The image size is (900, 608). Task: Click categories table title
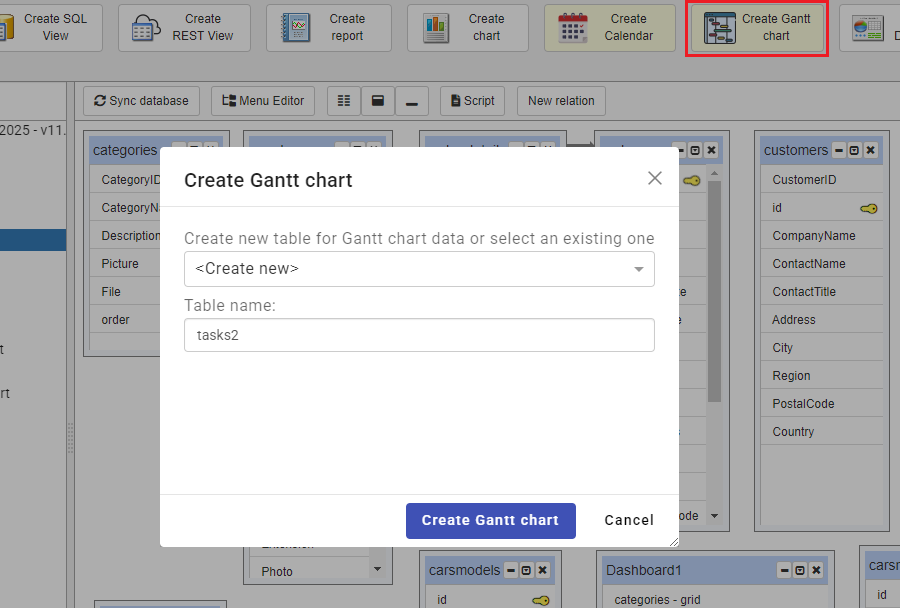pyautogui.click(x=125, y=150)
